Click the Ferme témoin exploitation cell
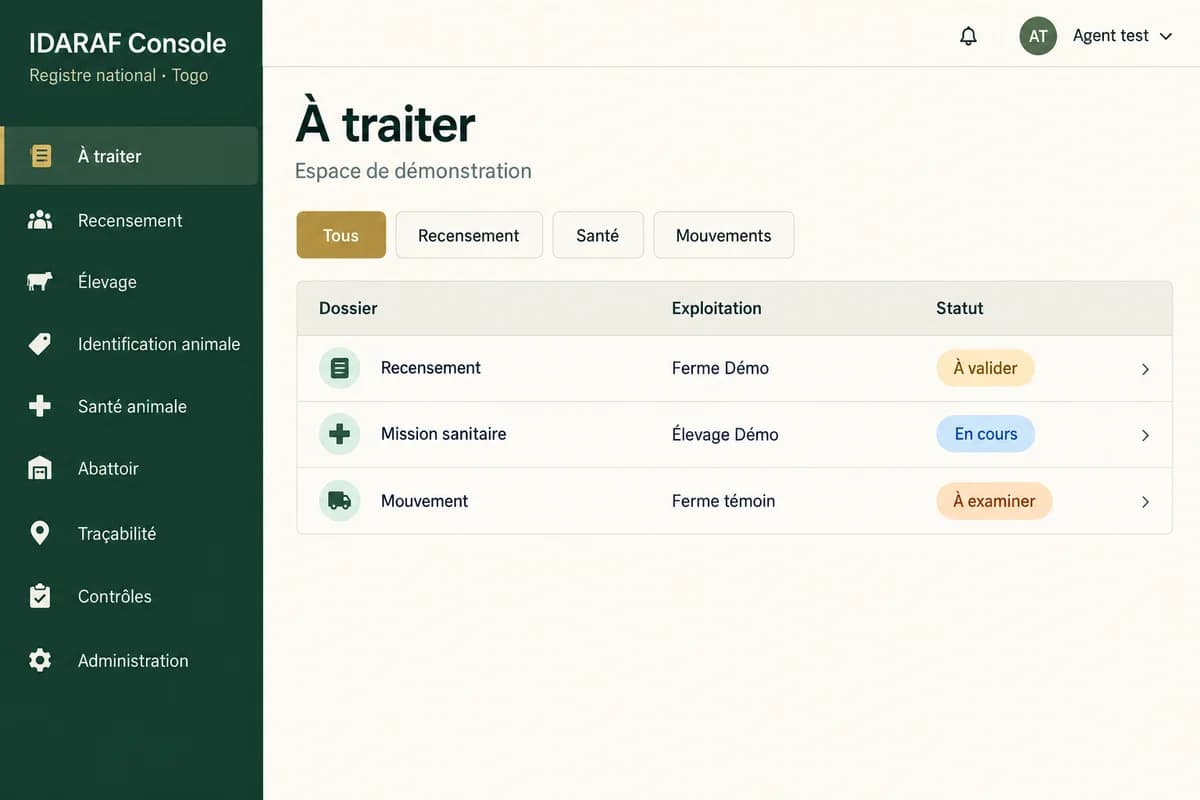 coord(723,501)
